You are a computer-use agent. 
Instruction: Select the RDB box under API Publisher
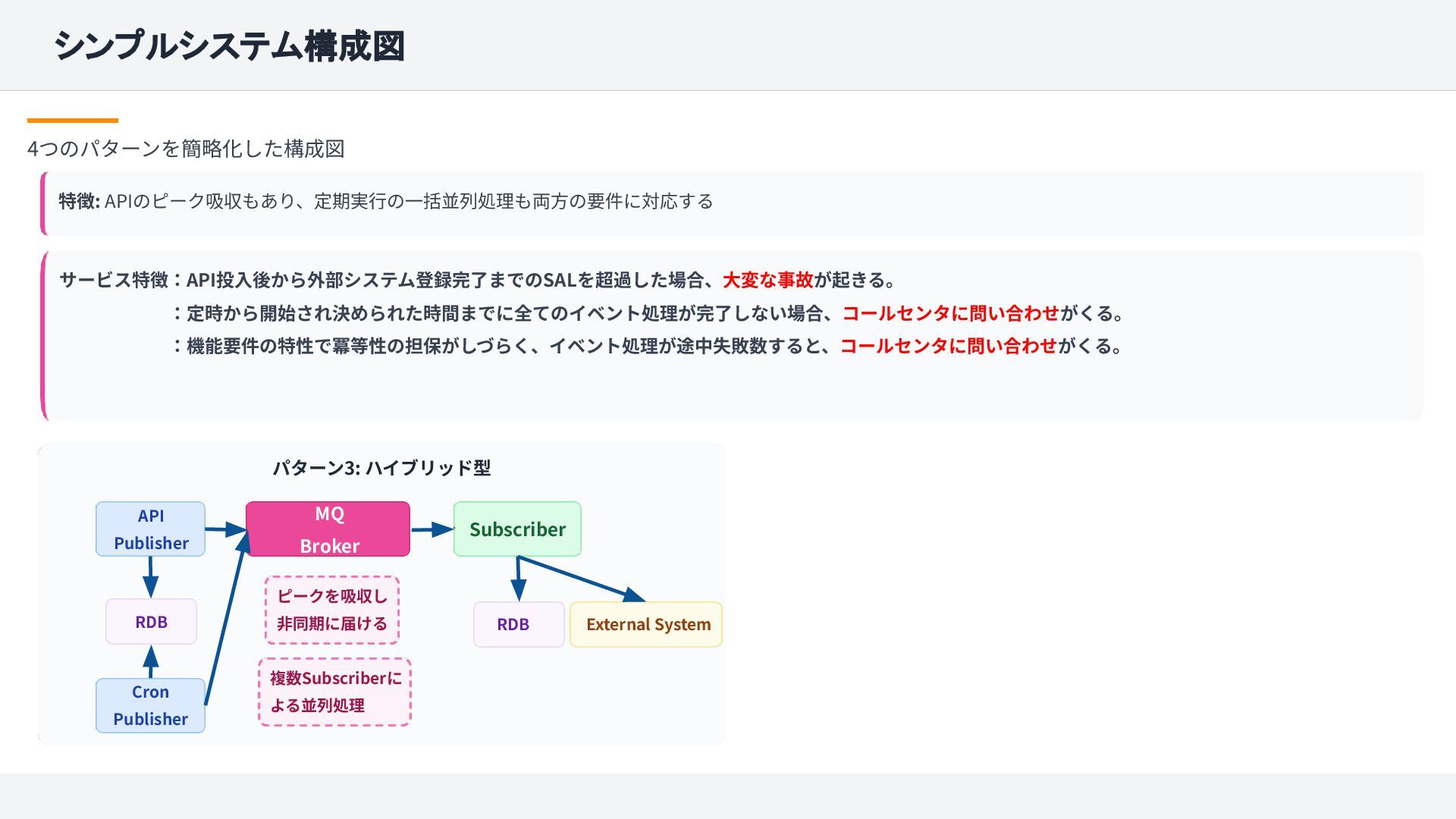tap(151, 622)
